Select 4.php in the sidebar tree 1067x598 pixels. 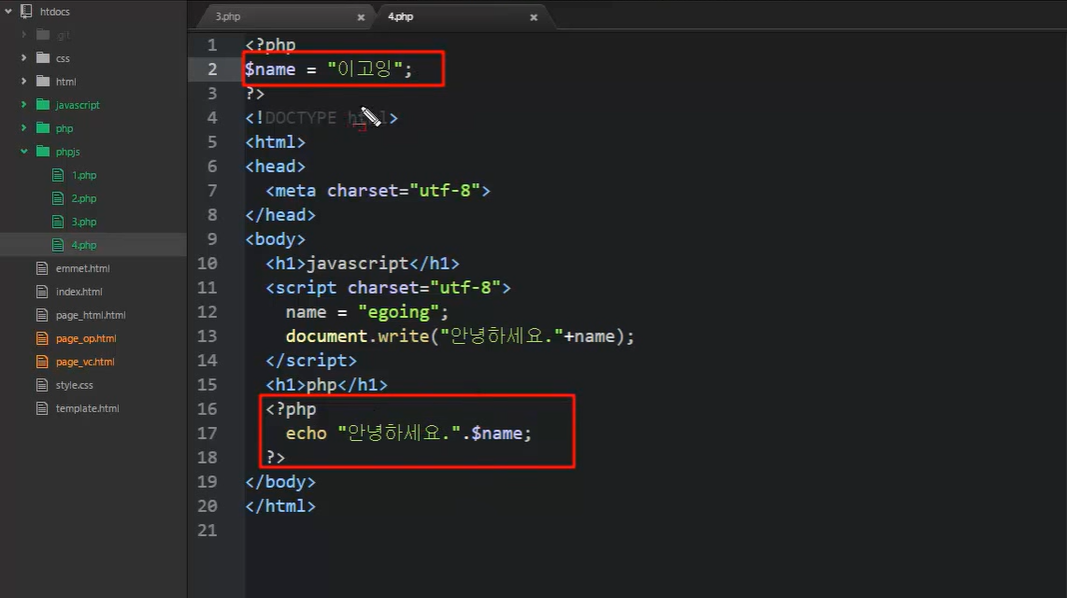[84, 245]
